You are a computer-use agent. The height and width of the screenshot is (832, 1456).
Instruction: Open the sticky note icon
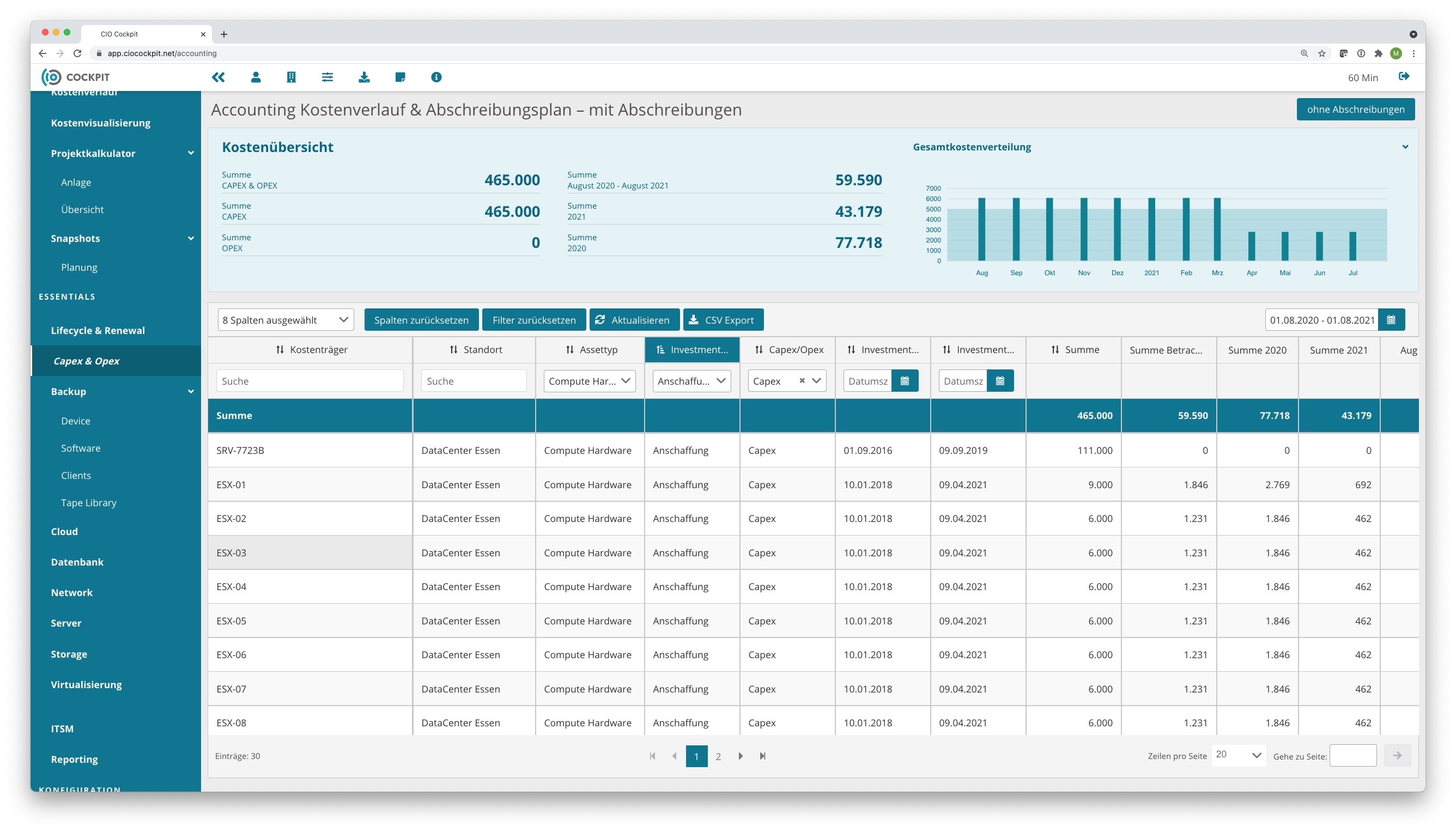[x=400, y=77]
